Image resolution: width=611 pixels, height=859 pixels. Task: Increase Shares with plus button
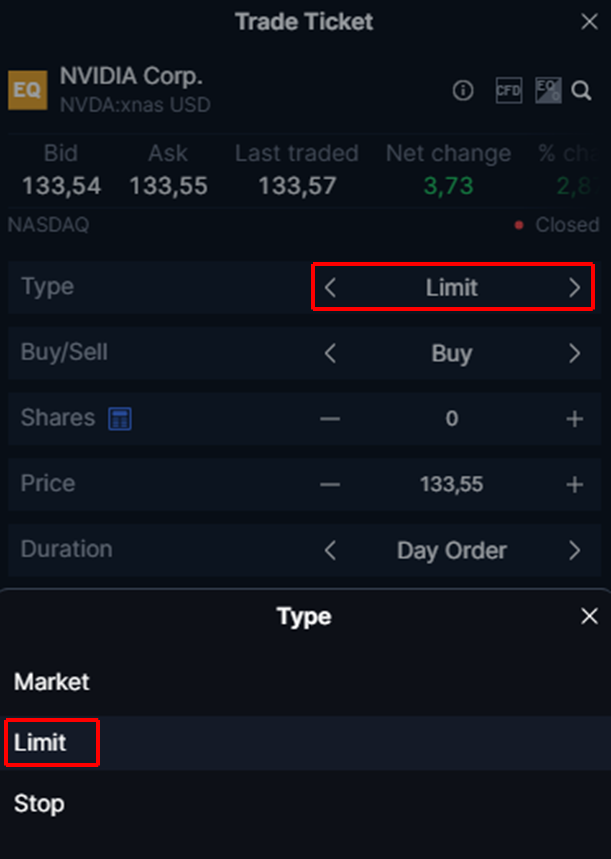(574, 419)
